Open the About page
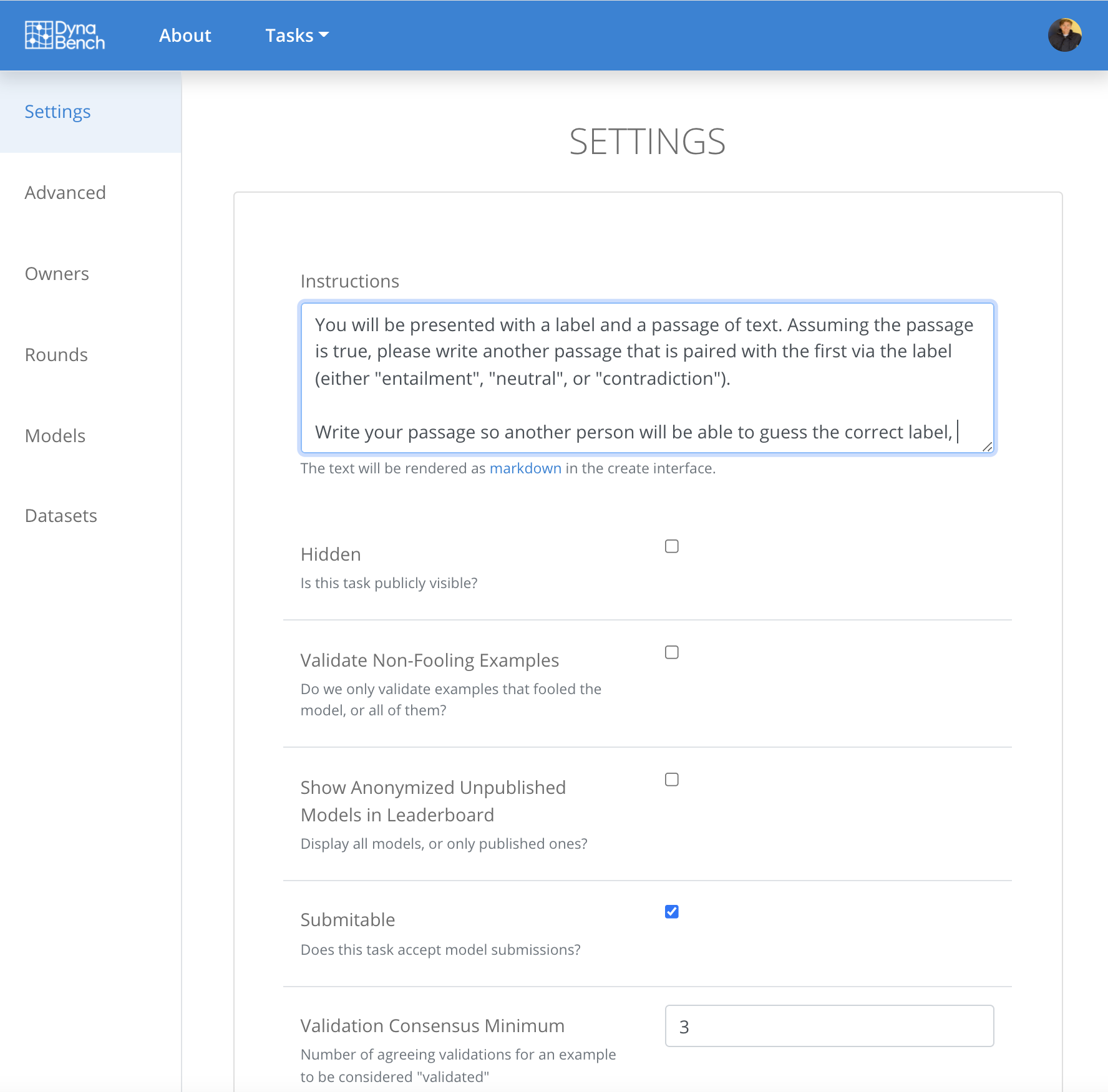Screen dimensions: 1108x1092 pyautogui.click(x=185, y=36)
